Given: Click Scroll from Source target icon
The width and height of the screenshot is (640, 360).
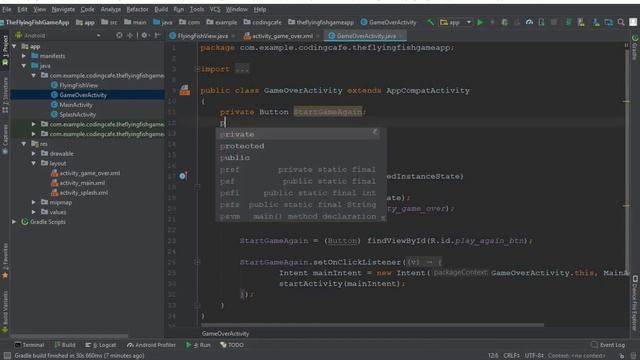Looking at the screenshot, I should [x=119, y=36].
